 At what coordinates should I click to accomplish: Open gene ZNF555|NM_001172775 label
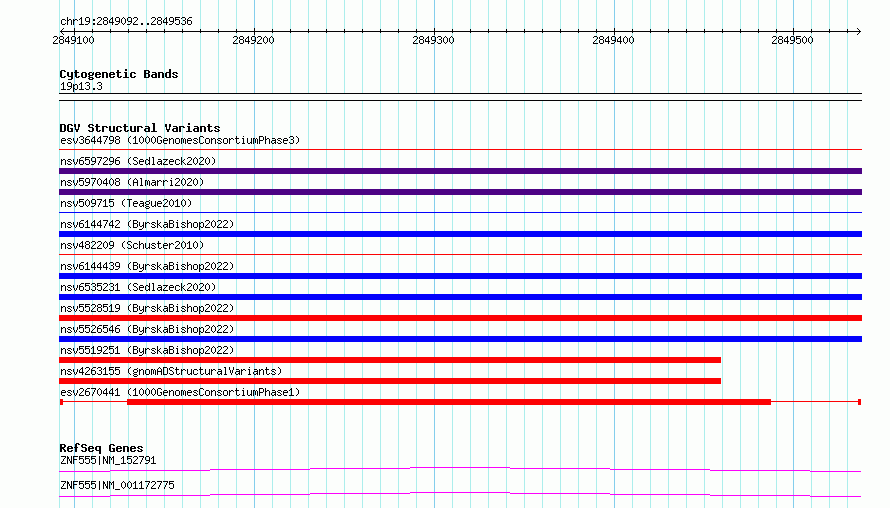(117, 485)
